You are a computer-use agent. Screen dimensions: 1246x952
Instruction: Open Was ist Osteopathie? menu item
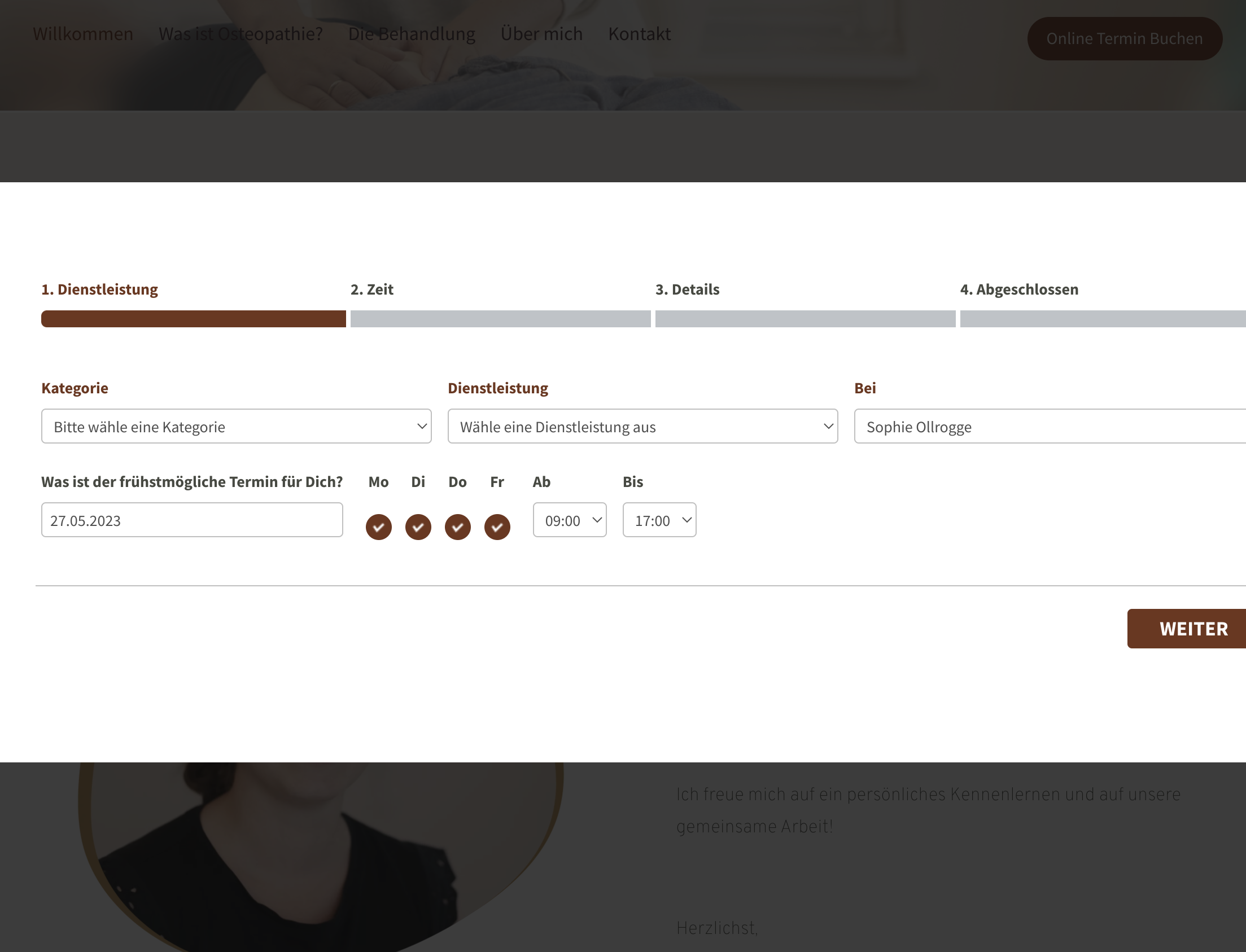click(x=241, y=34)
